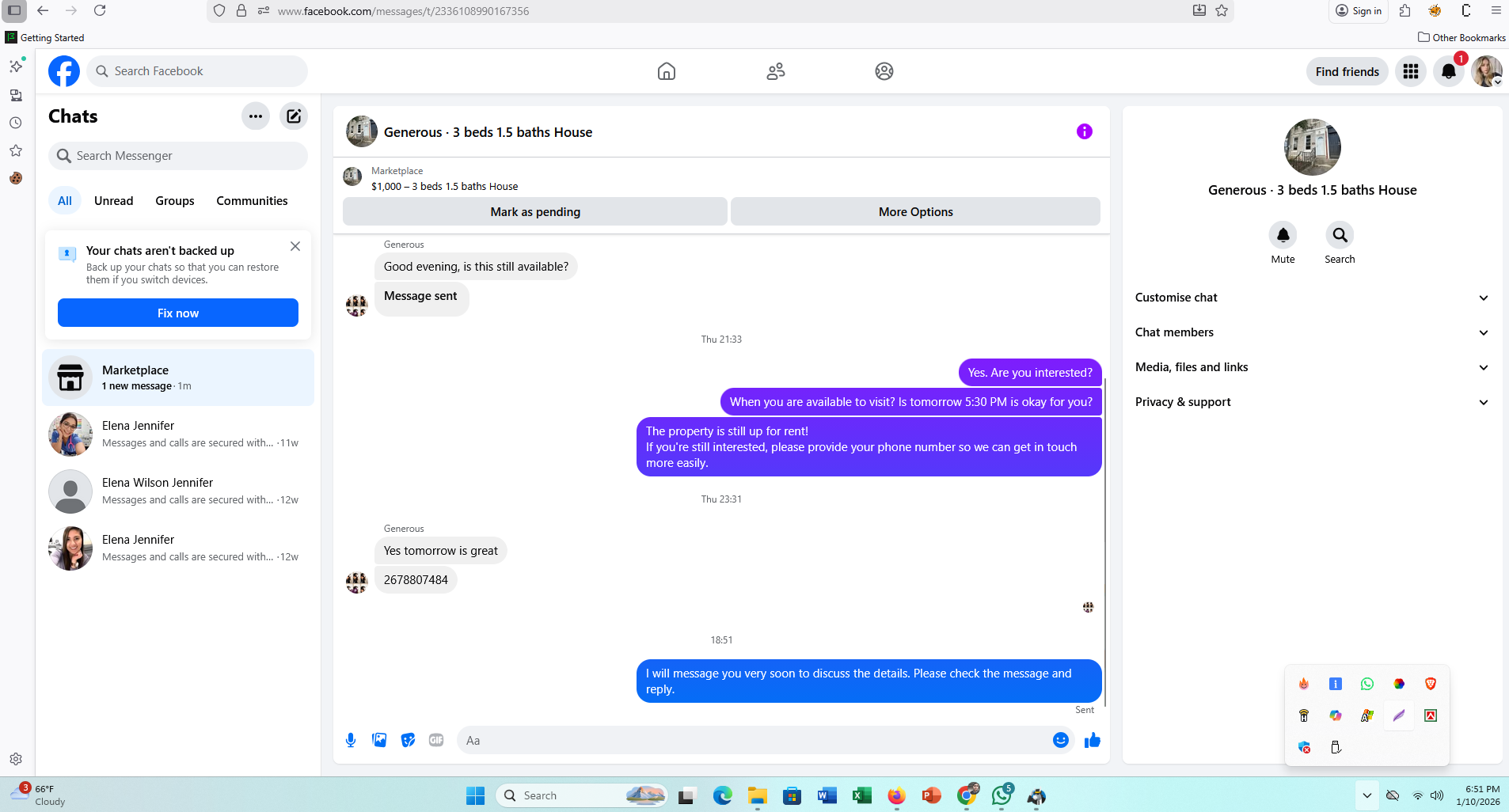Image resolution: width=1509 pixels, height=812 pixels.
Task: Click the Windows Start button
Action: (475, 795)
